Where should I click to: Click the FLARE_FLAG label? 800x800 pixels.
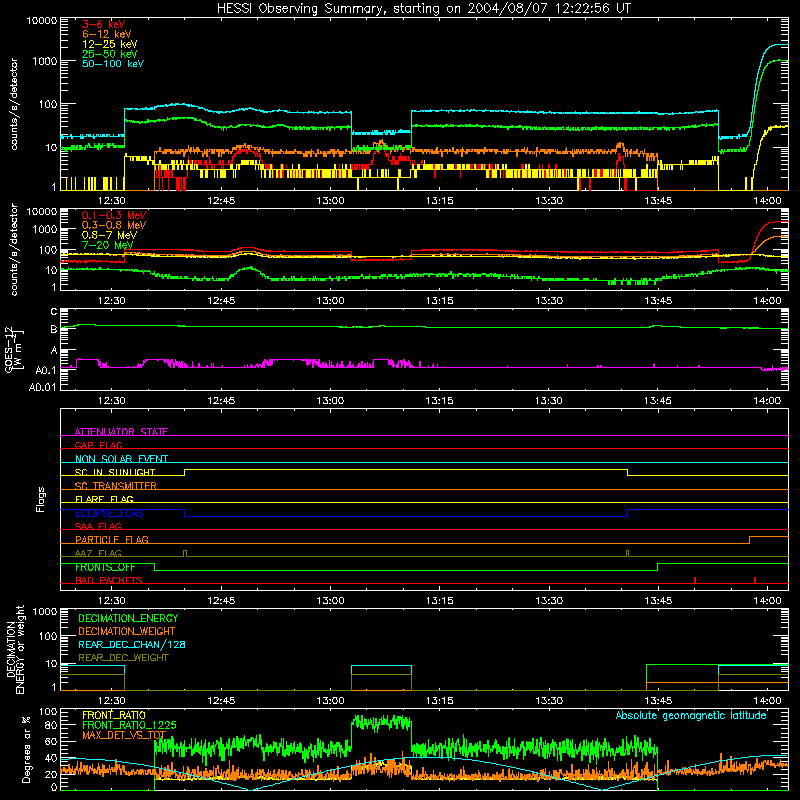click(104, 499)
